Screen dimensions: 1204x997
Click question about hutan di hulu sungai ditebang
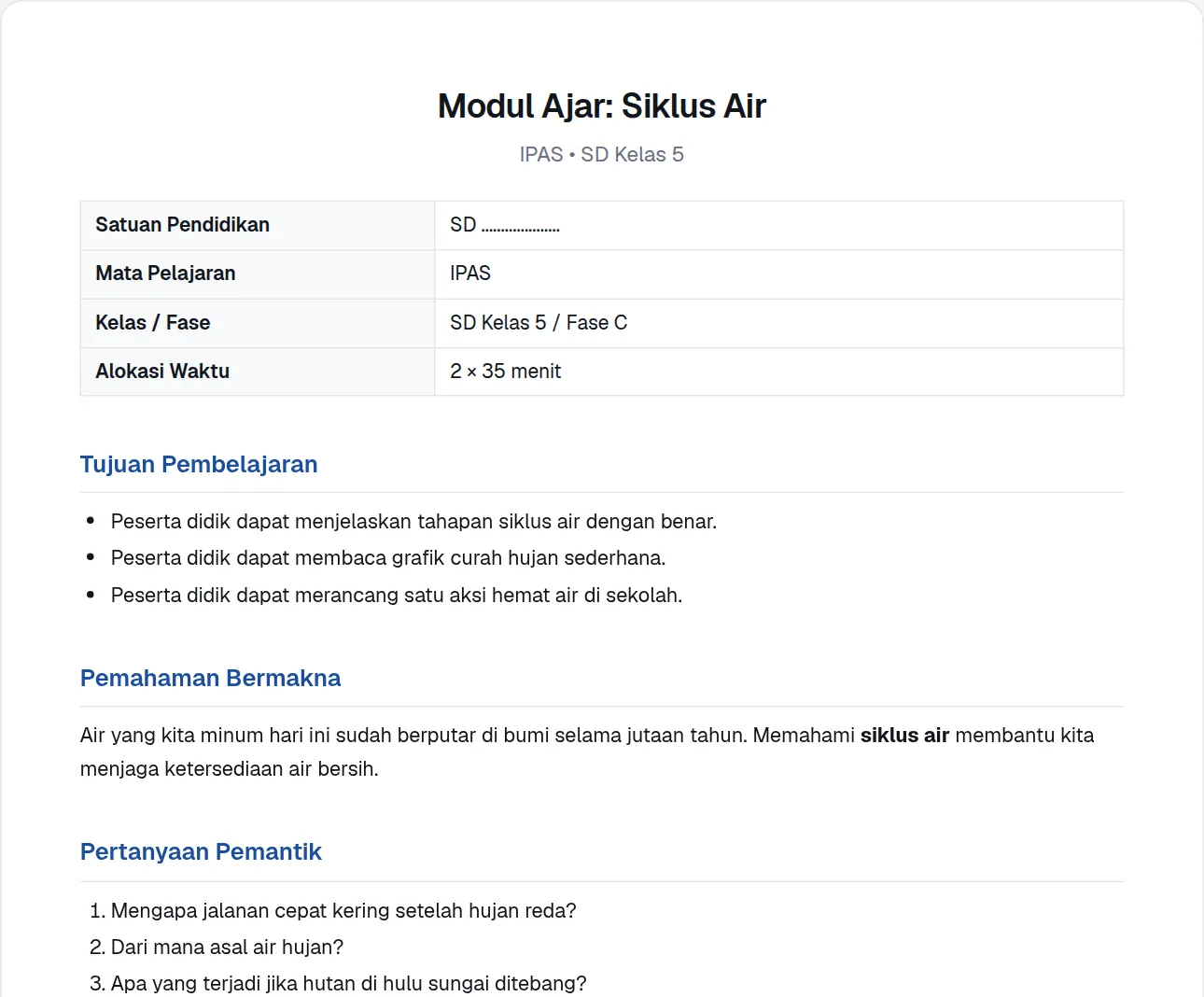pos(349,984)
